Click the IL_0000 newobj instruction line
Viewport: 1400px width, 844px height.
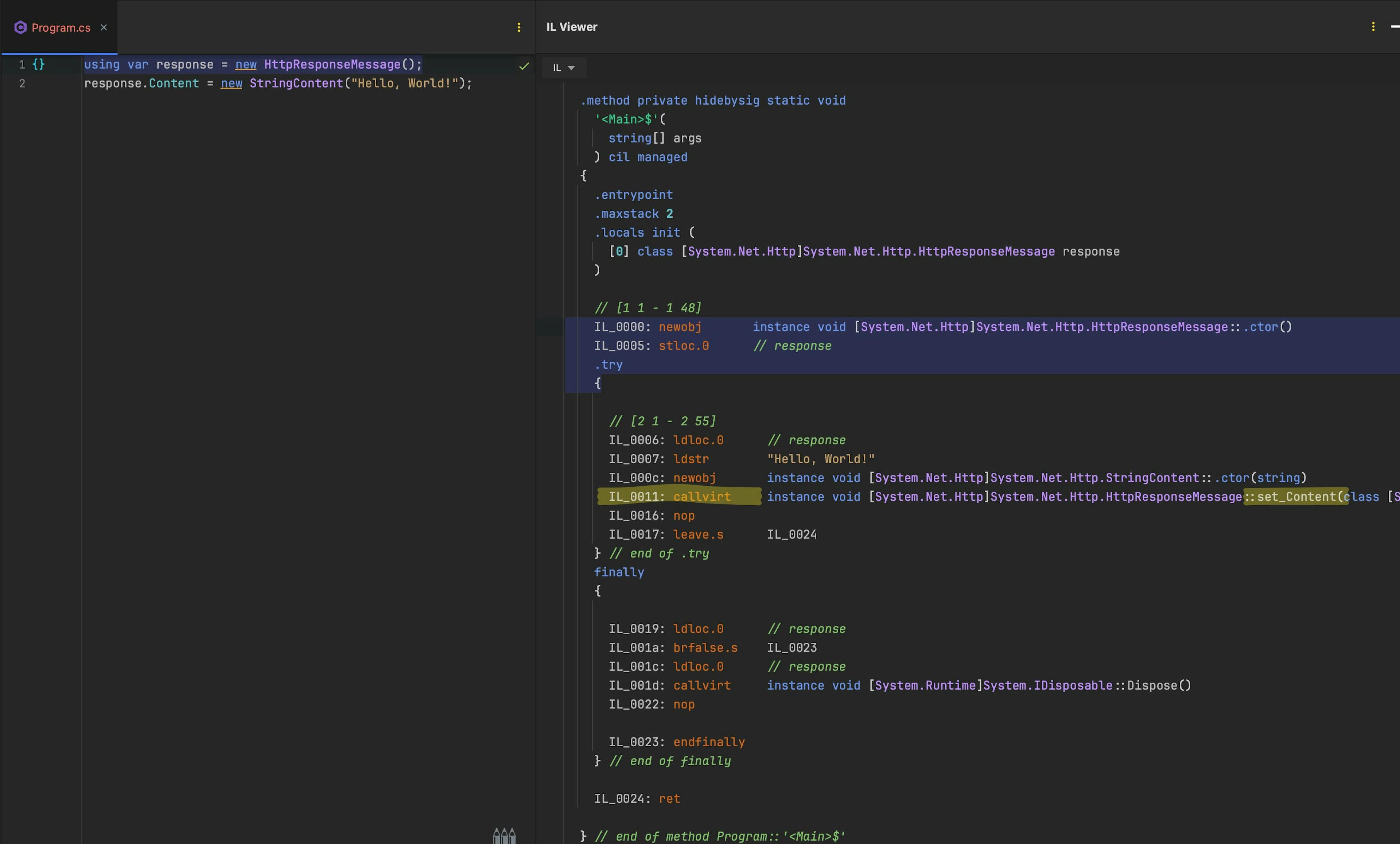[680, 327]
